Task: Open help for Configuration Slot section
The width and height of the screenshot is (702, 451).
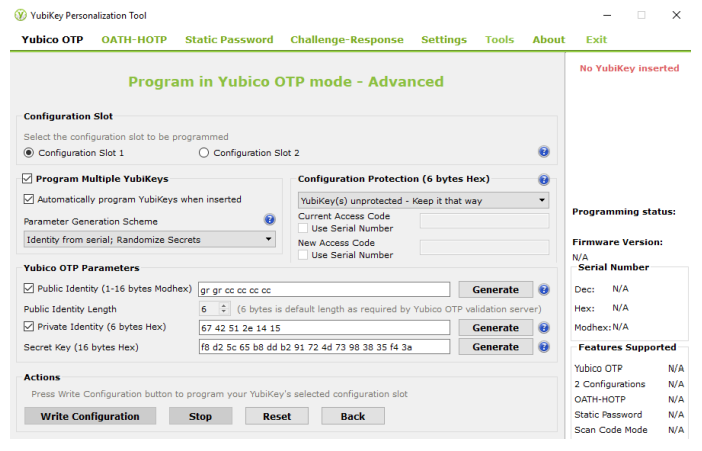Action: pos(544,152)
